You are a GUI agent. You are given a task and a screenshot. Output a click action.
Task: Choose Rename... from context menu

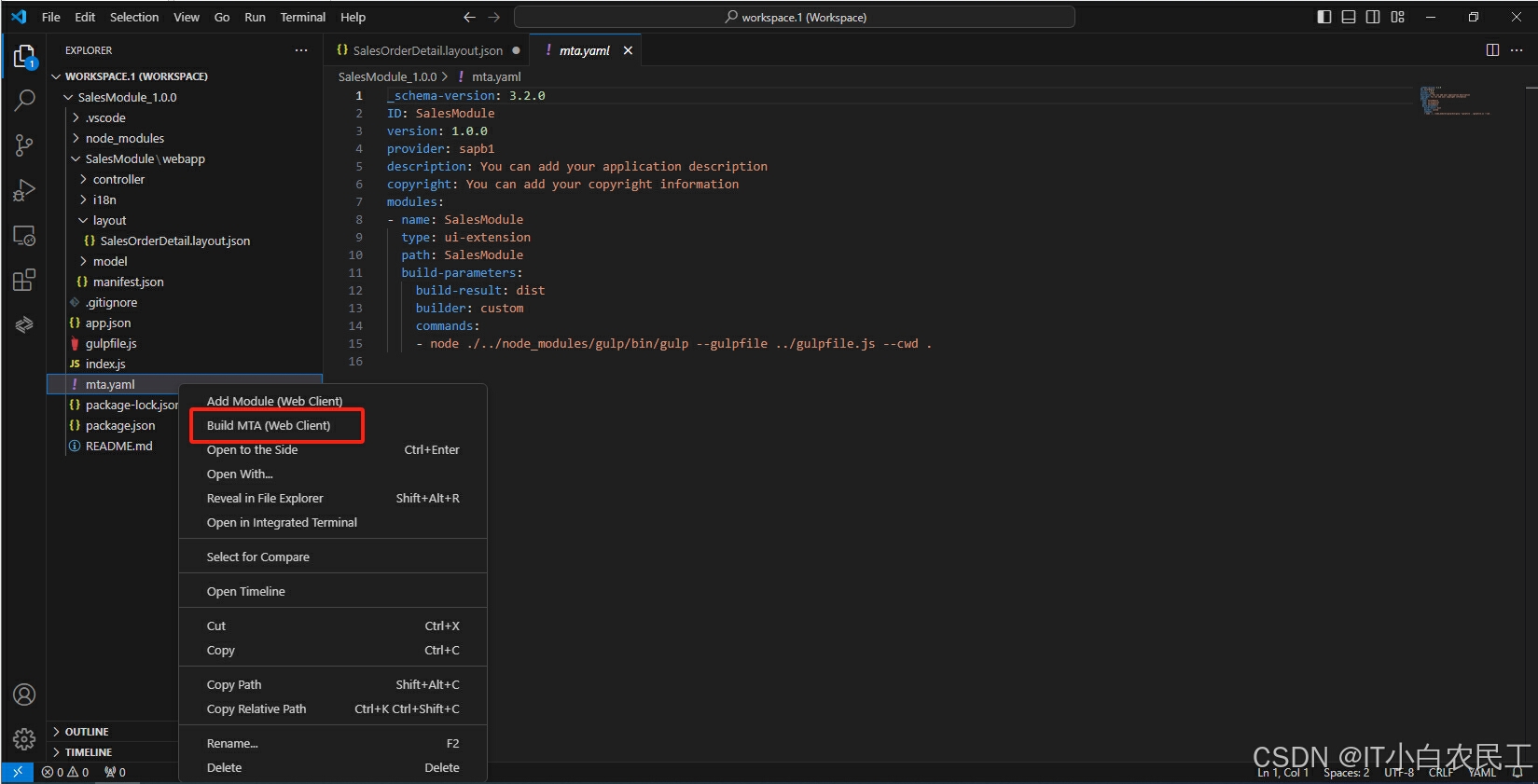(x=333, y=743)
